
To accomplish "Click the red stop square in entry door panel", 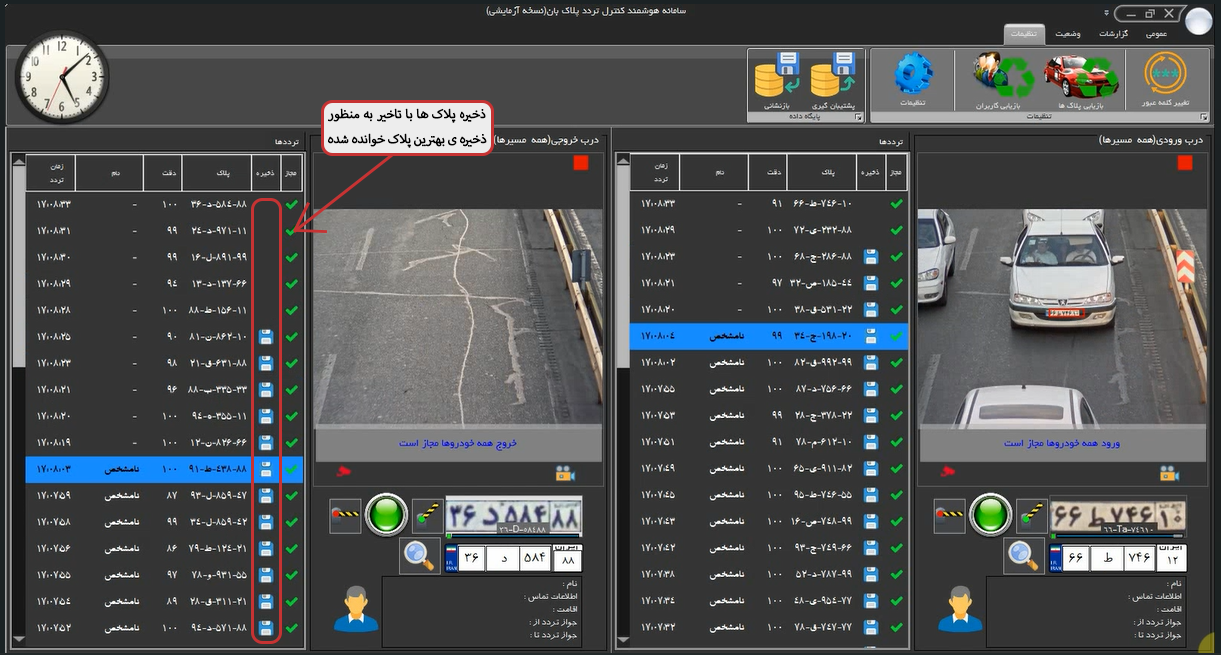I will [1185, 163].
